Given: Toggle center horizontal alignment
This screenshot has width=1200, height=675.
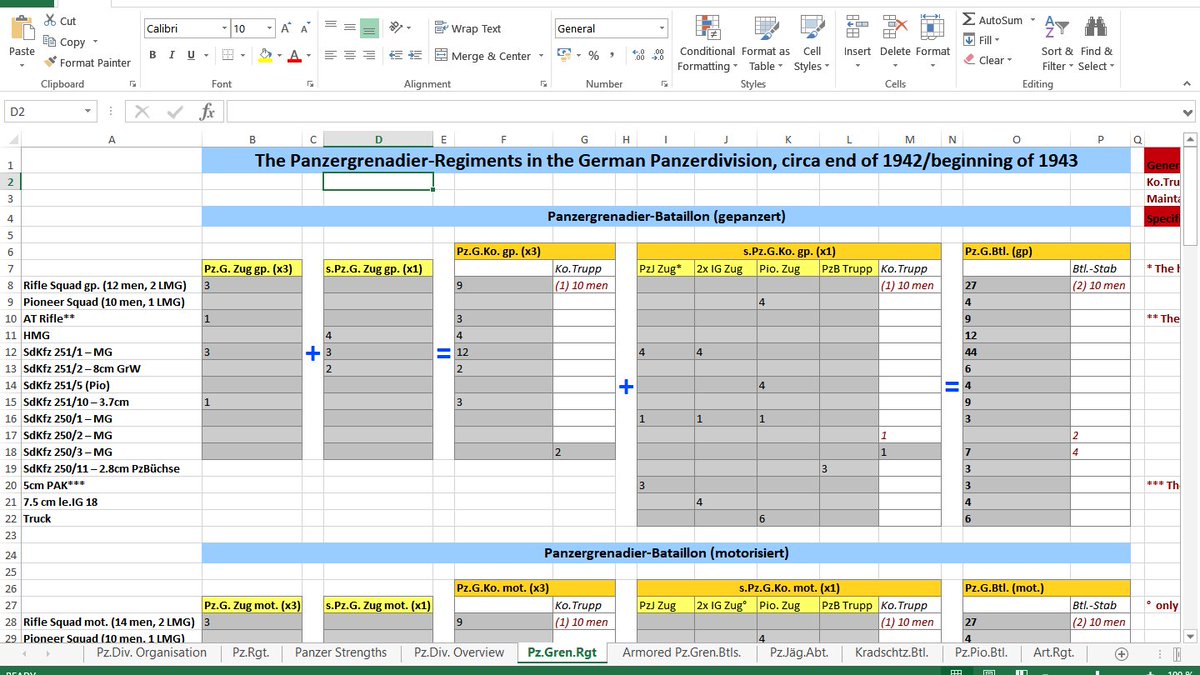Looking at the screenshot, I should (x=348, y=56).
